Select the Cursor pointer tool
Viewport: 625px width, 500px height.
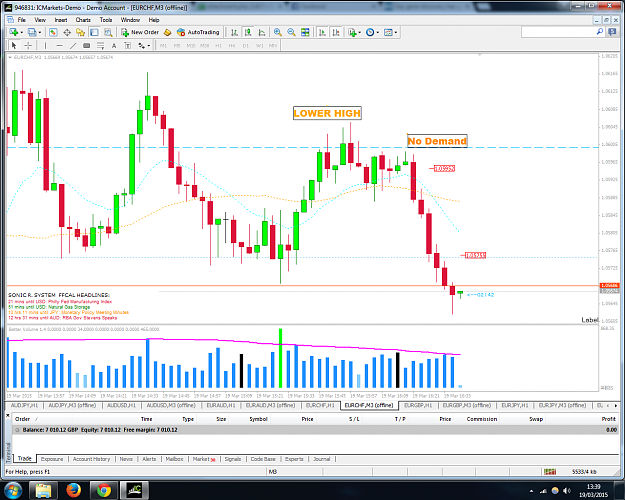tap(14, 45)
